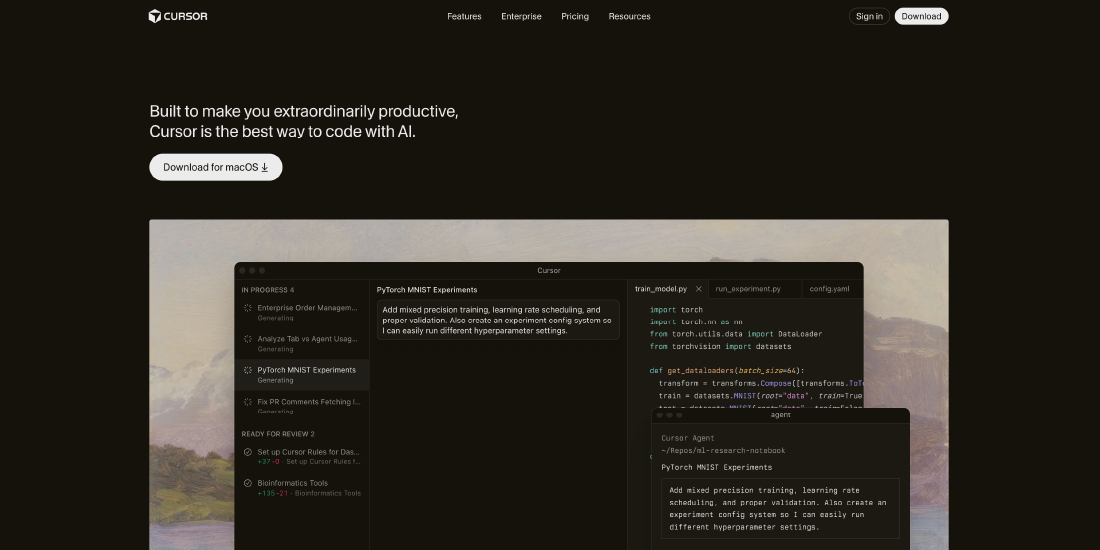This screenshot has width=1100, height=550.
Task: Click the spinner icon beside Analyze Tab vs Agent Usage
Action: pos(248,339)
